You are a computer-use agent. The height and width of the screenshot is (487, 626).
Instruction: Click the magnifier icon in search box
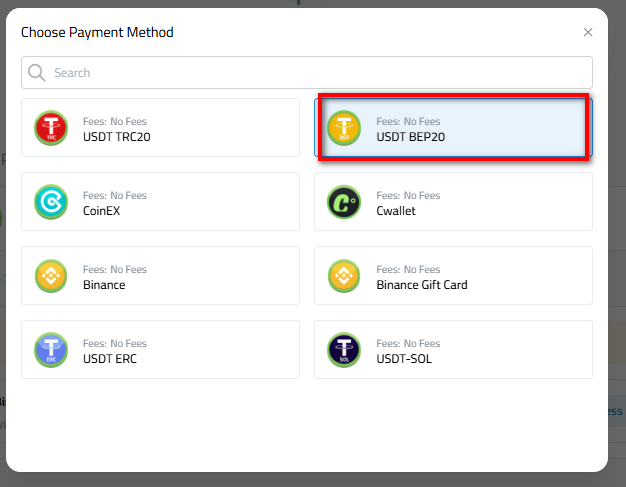[37, 73]
